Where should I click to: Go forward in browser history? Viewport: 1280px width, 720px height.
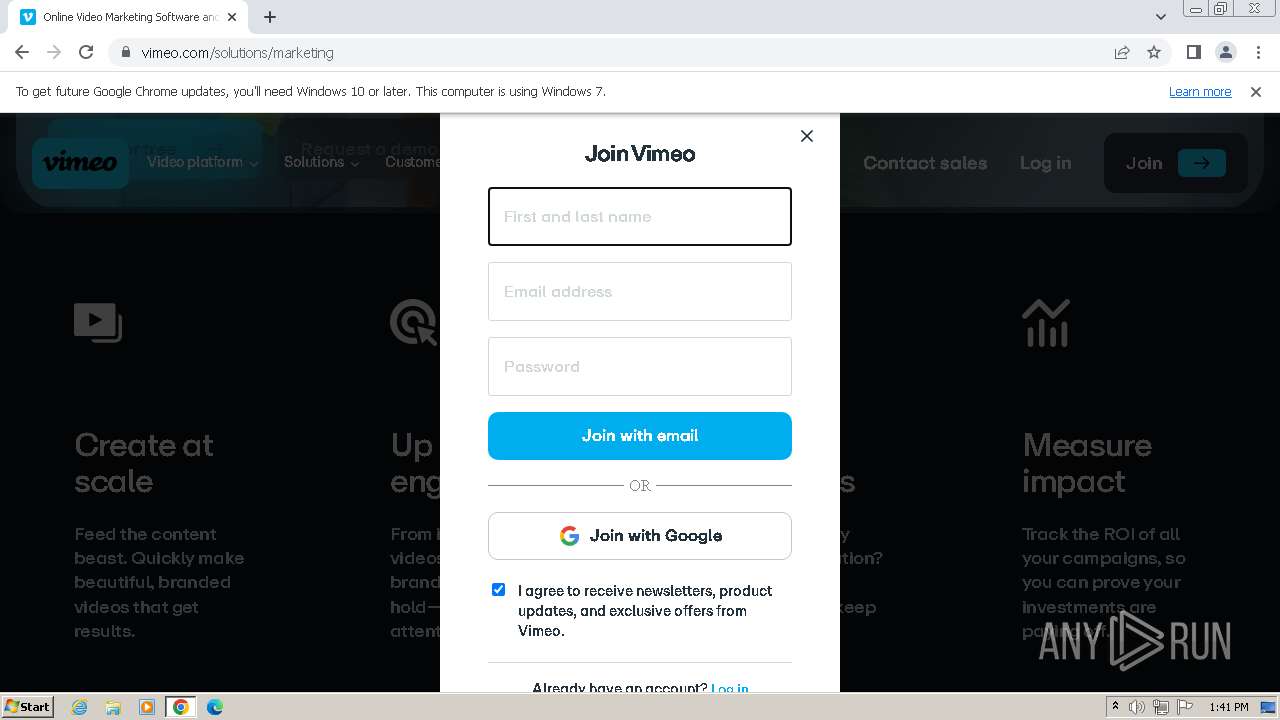coord(54,52)
